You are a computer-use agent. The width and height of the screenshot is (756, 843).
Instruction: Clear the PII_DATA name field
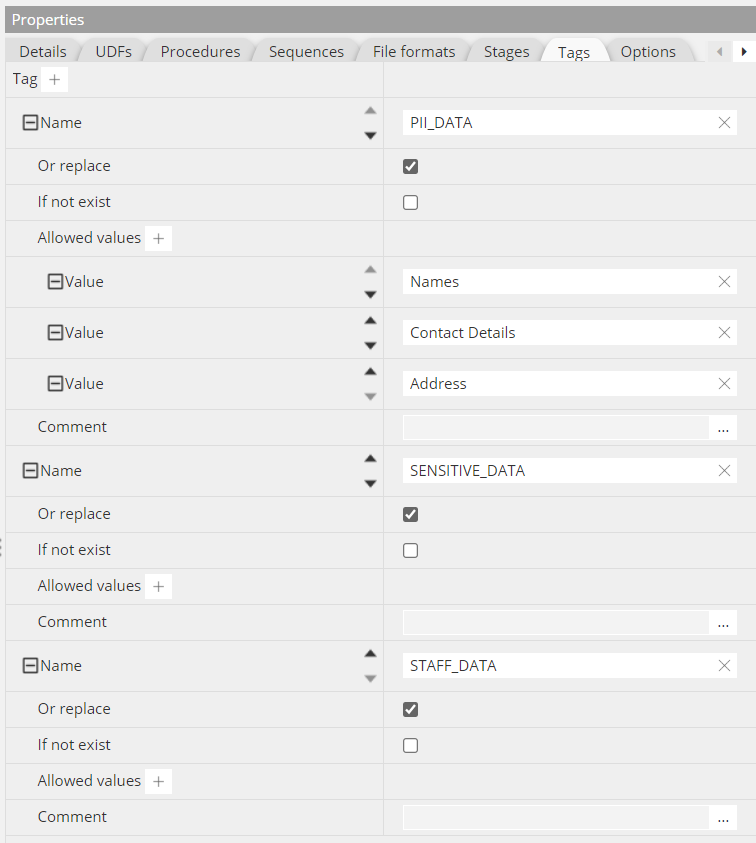point(724,123)
